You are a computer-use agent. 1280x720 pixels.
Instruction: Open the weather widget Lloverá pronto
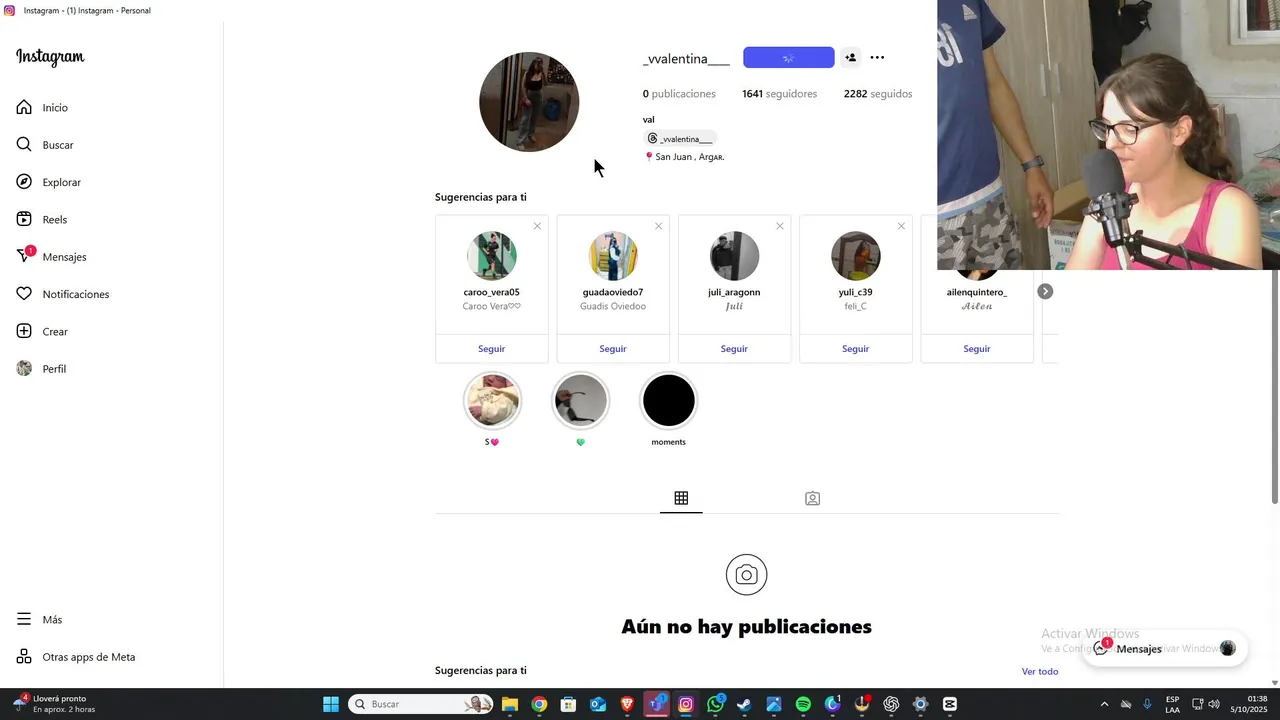[x=55, y=704]
